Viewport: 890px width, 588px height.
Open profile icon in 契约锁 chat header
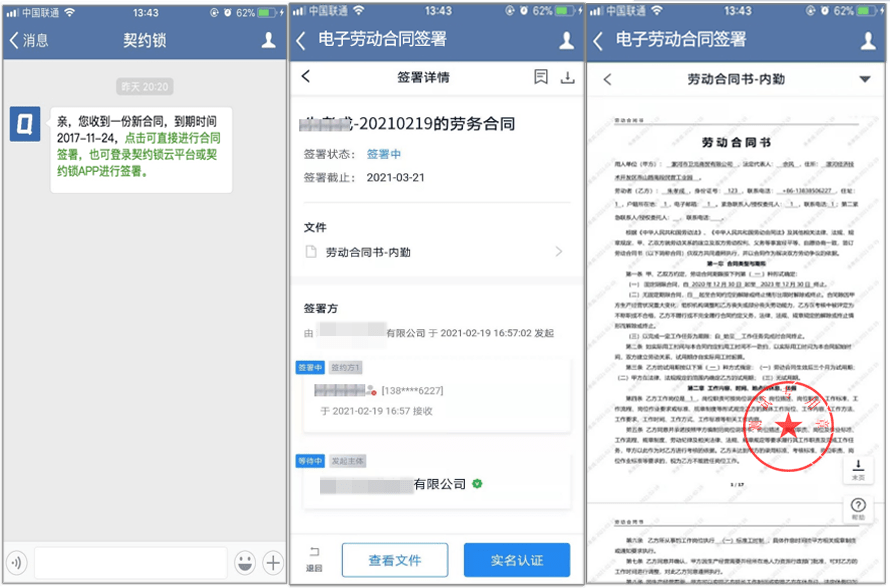click(268, 40)
